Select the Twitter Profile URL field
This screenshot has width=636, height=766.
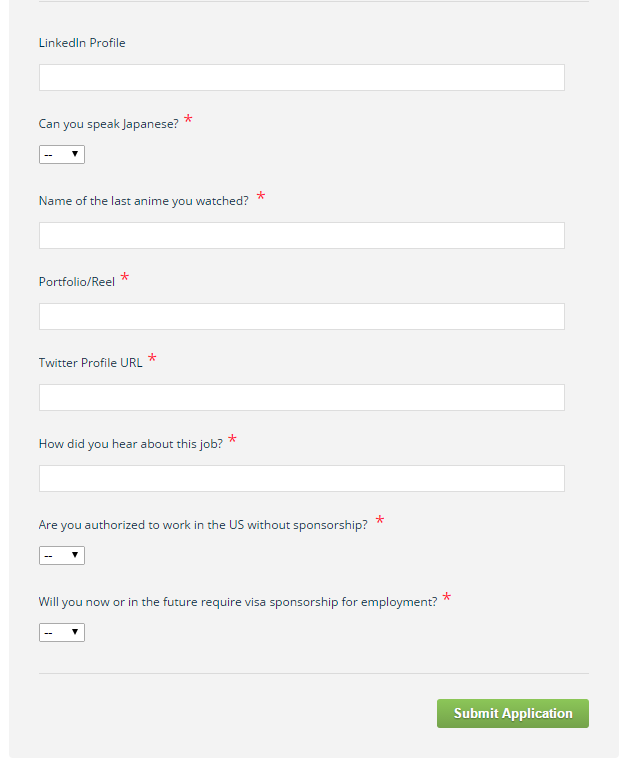(x=301, y=398)
